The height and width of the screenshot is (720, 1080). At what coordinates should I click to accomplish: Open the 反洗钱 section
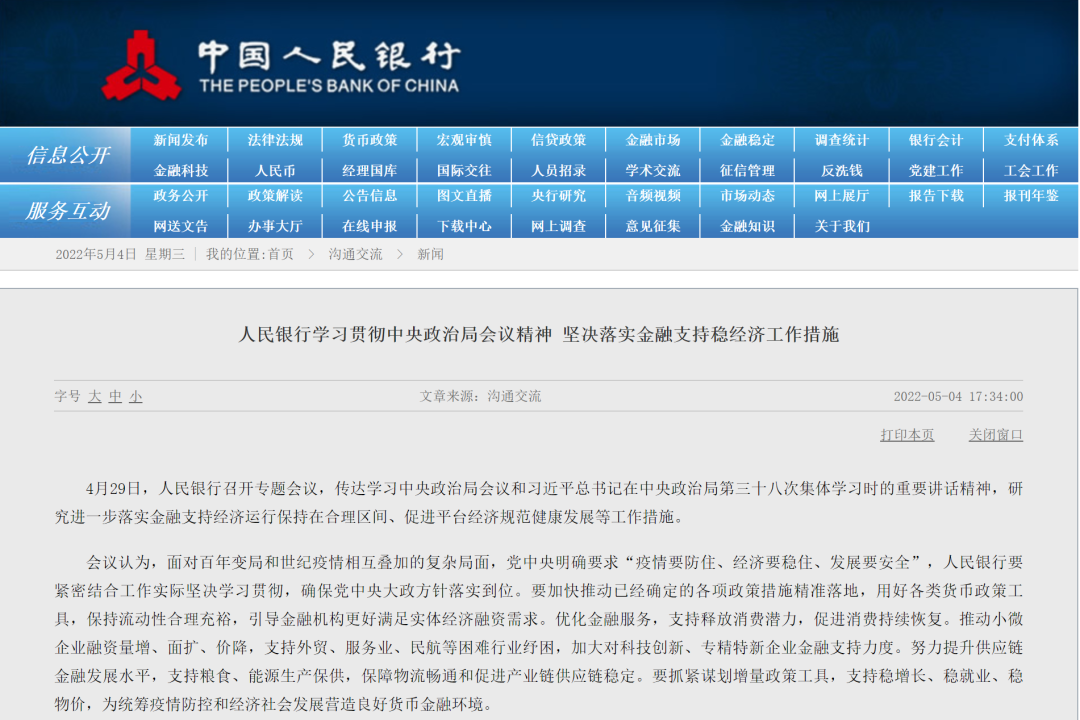[x=841, y=170]
